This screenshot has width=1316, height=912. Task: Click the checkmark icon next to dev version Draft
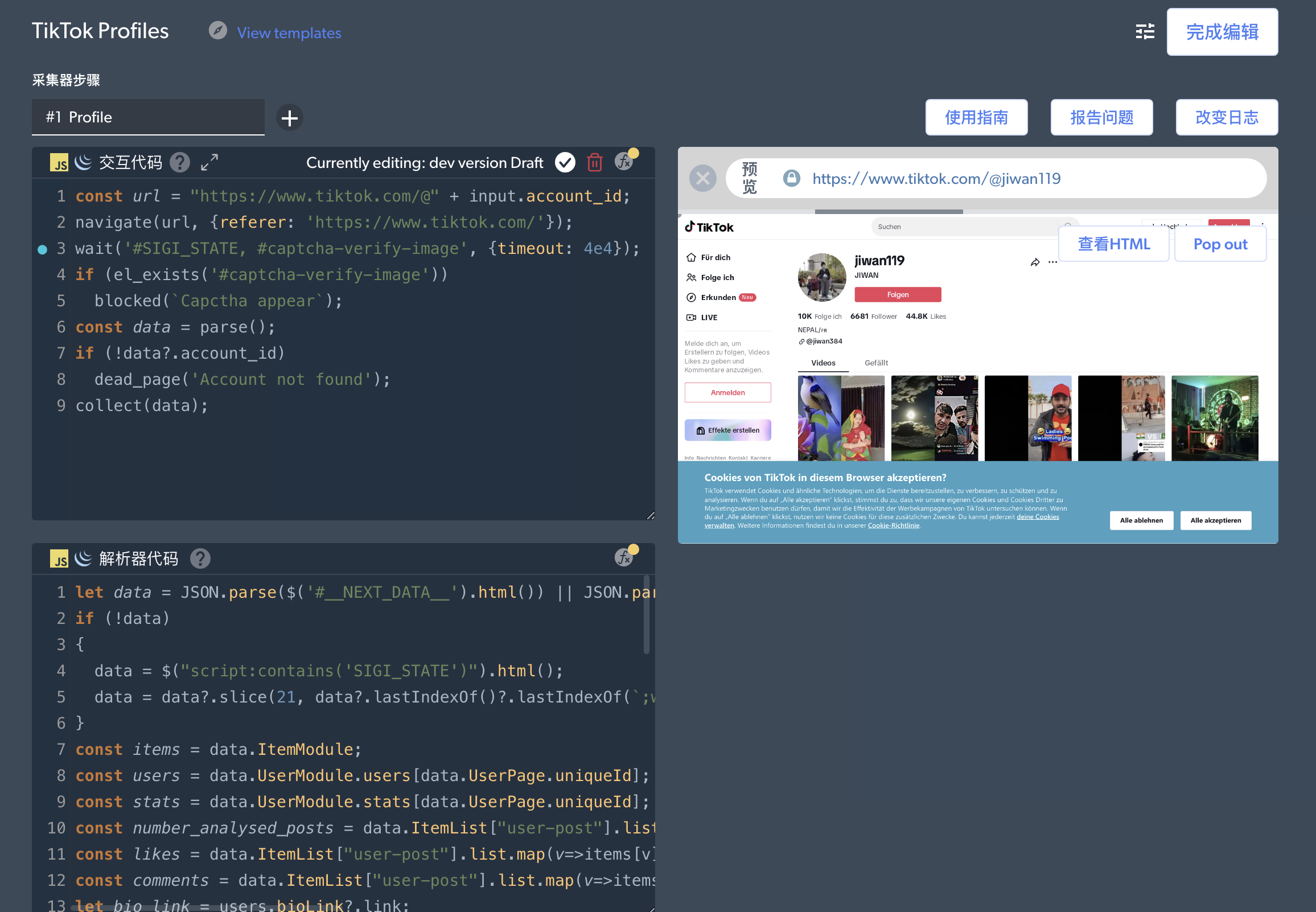point(565,163)
